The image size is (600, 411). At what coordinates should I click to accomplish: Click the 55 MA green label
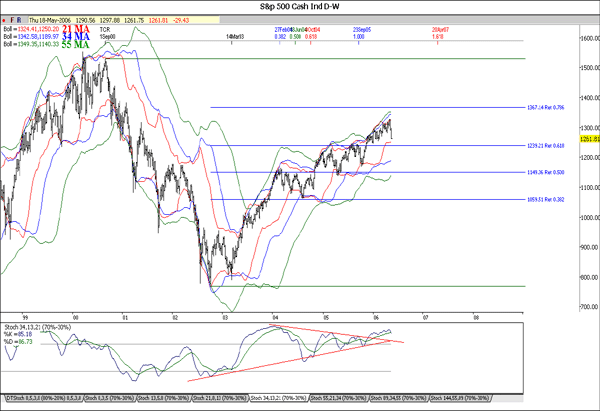(x=76, y=44)
